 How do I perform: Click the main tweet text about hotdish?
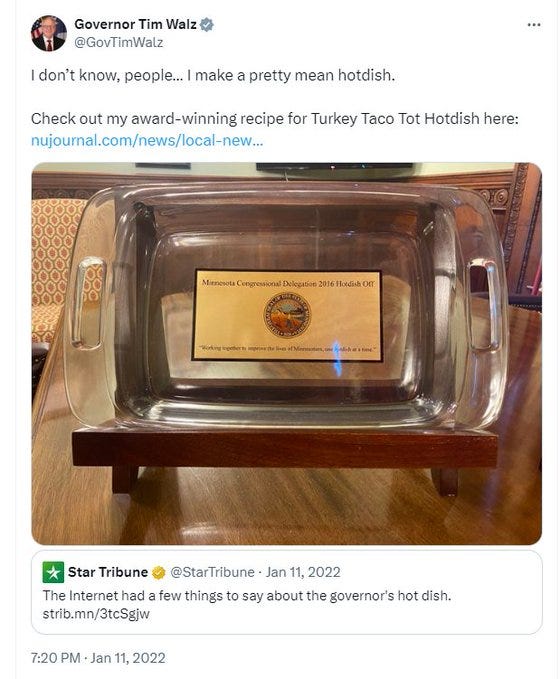tap(213, 75)
